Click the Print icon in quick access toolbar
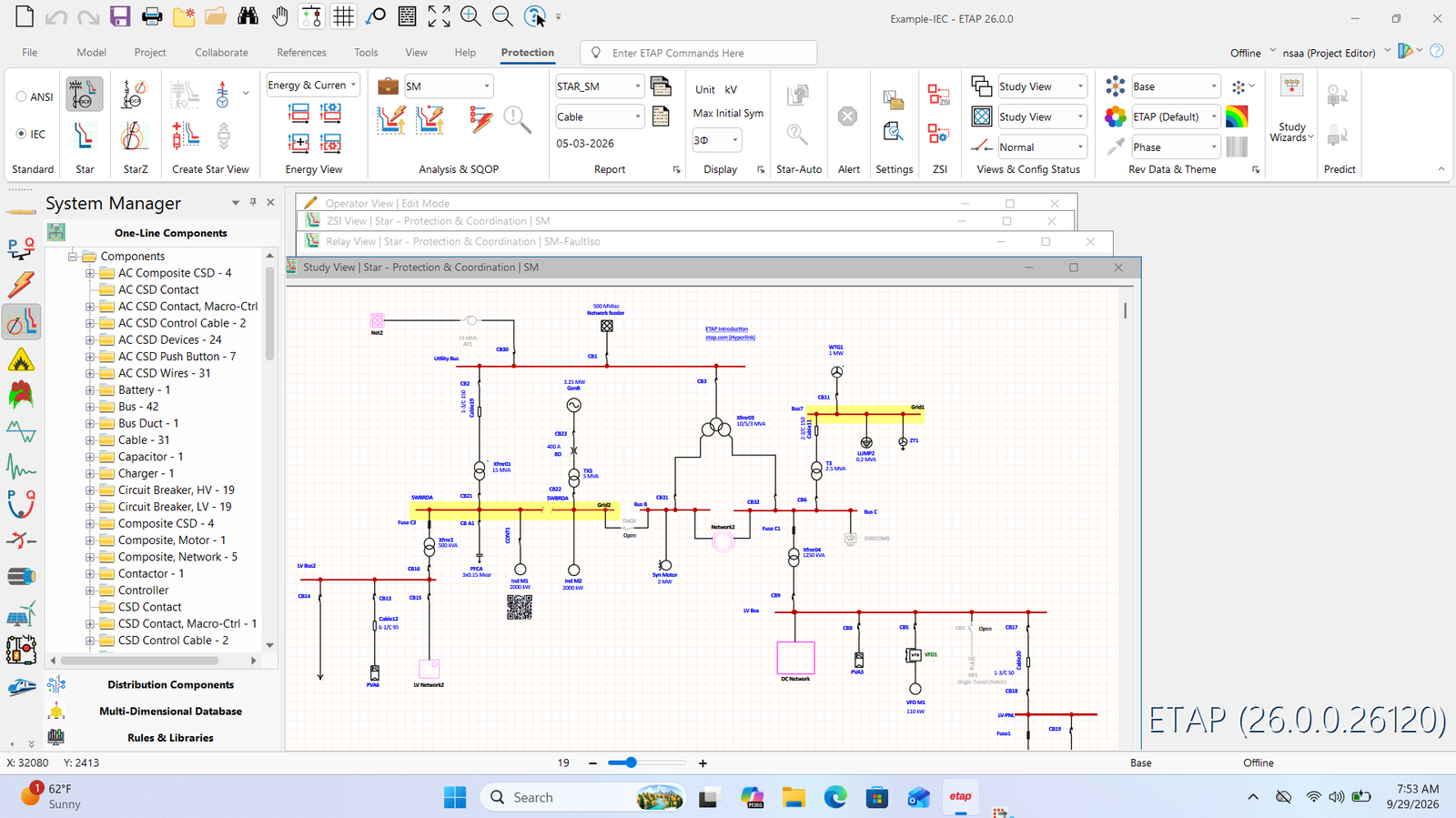Viewport: 1456px width, 818px height. tap(152, 16)
